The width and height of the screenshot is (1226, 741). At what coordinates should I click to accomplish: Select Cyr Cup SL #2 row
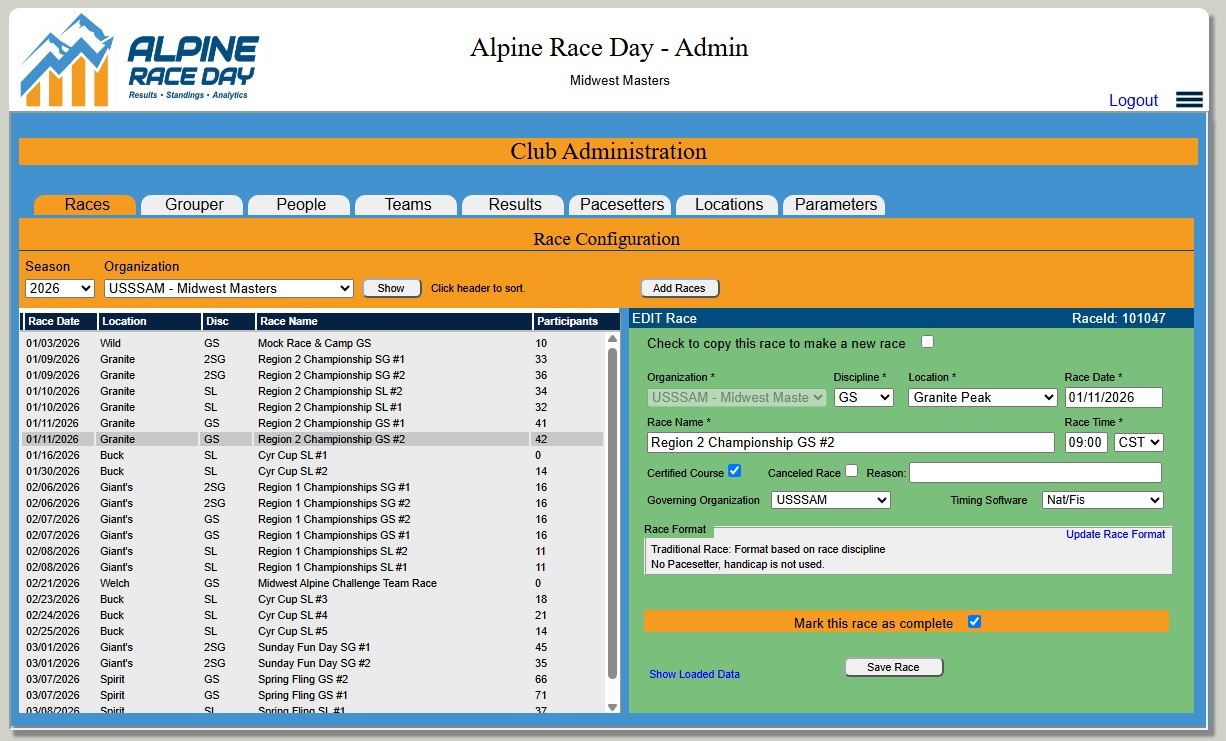coord(313,471)
